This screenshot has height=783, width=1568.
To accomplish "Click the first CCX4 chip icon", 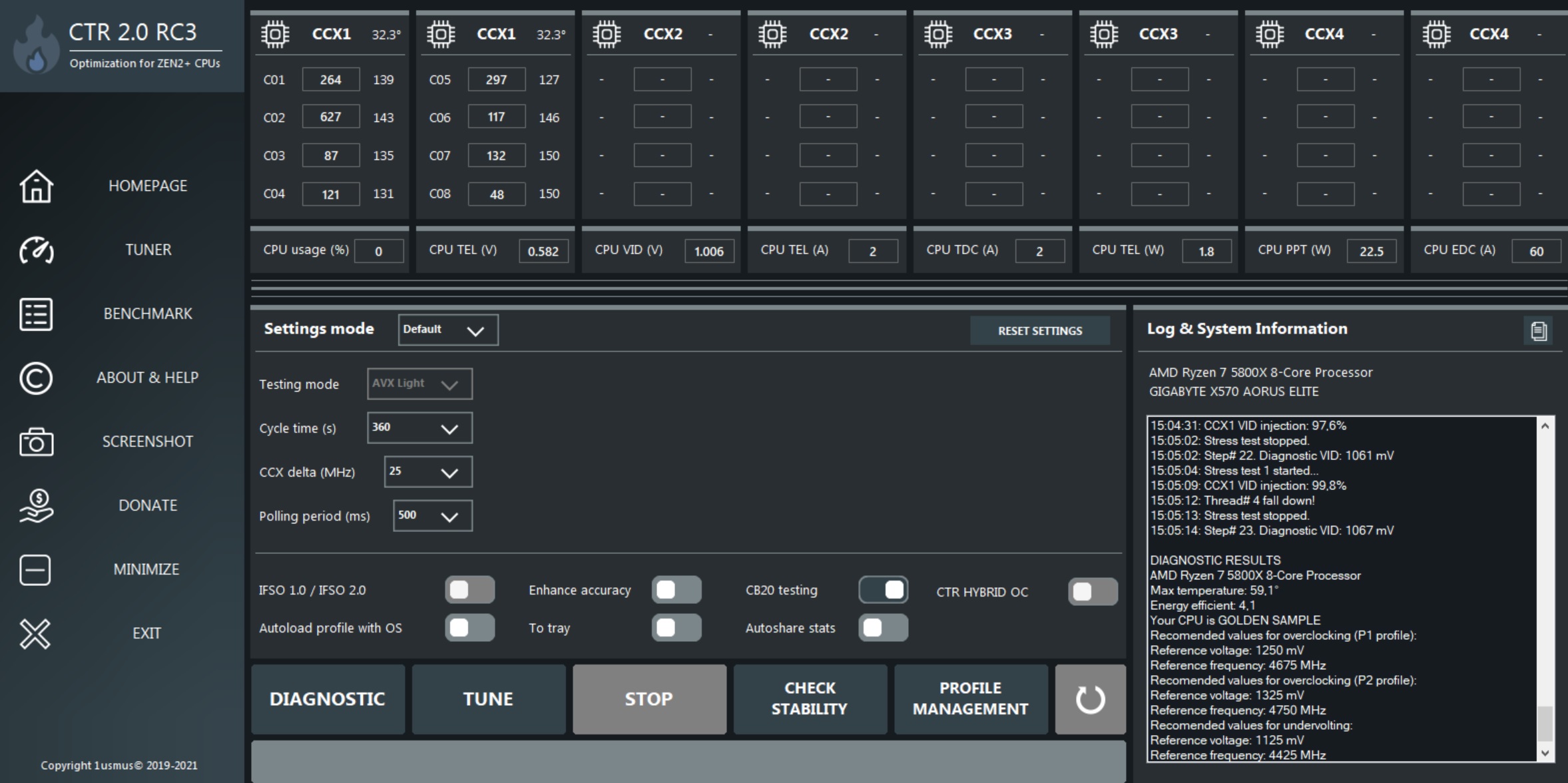I will (x=1270, y=34).
